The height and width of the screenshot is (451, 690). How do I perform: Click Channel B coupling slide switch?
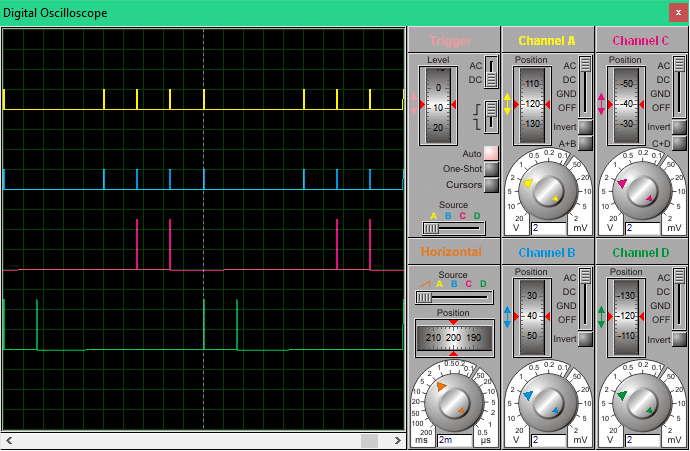tap(585, 299)
